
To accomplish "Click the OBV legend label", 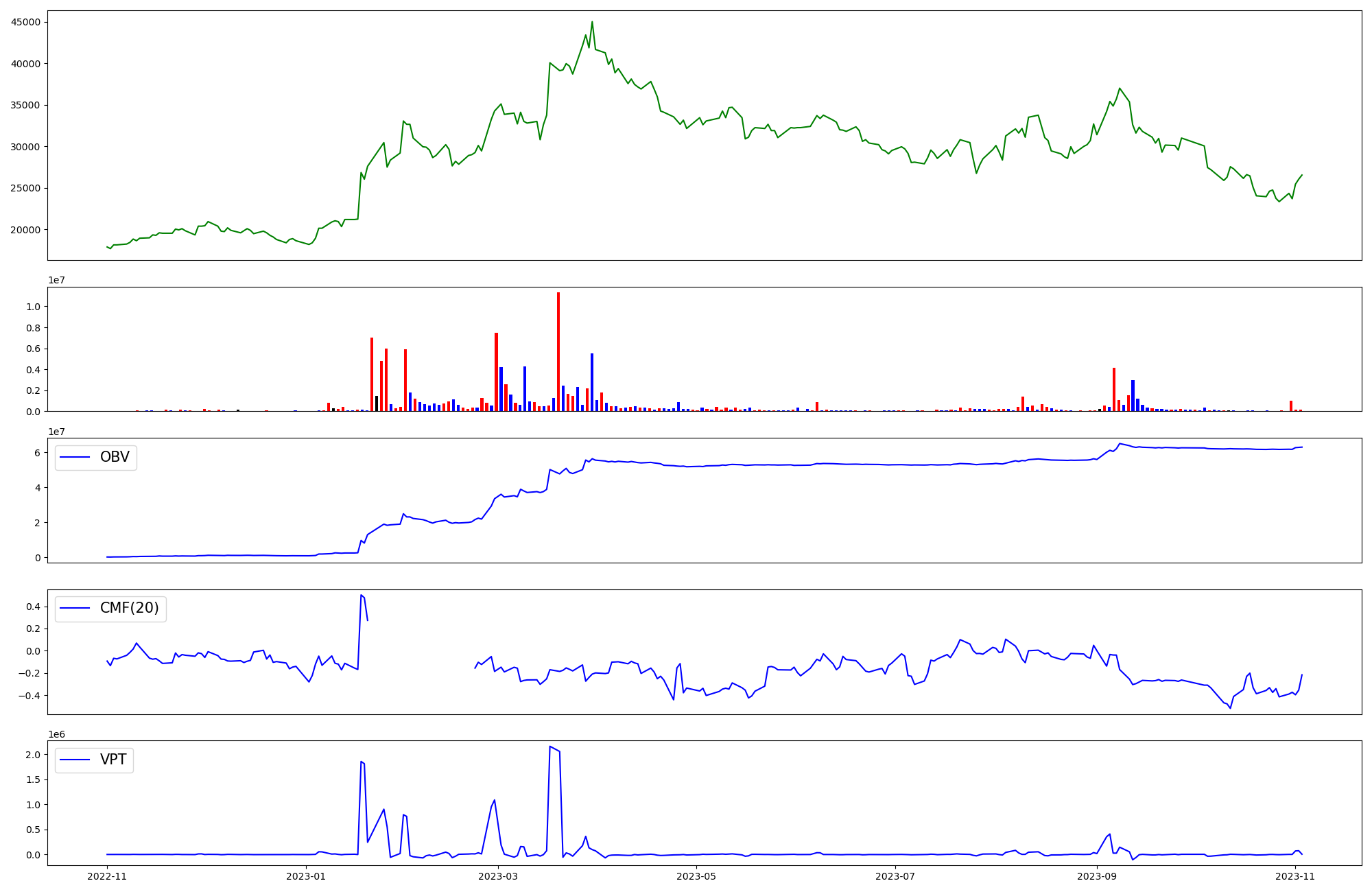I will [115, 458].
